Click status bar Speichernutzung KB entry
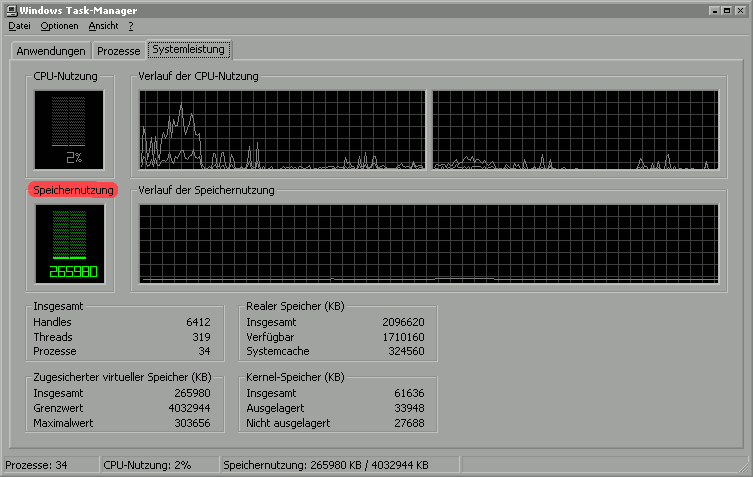The height and width of the screenshot is (477, 753). [340, 465]
